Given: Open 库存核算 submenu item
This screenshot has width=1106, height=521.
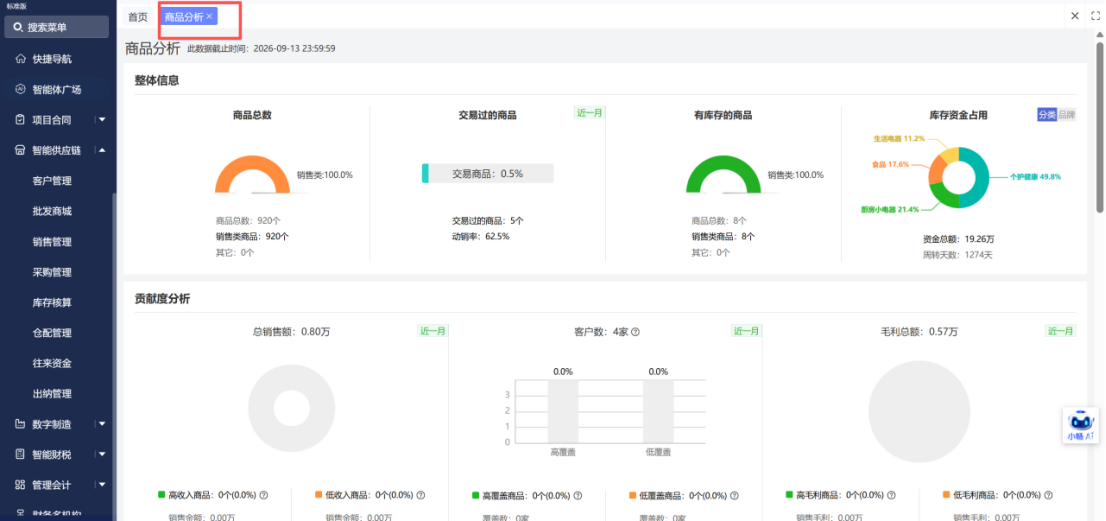Looking at the screenshot, I should (x=52, y=302).
